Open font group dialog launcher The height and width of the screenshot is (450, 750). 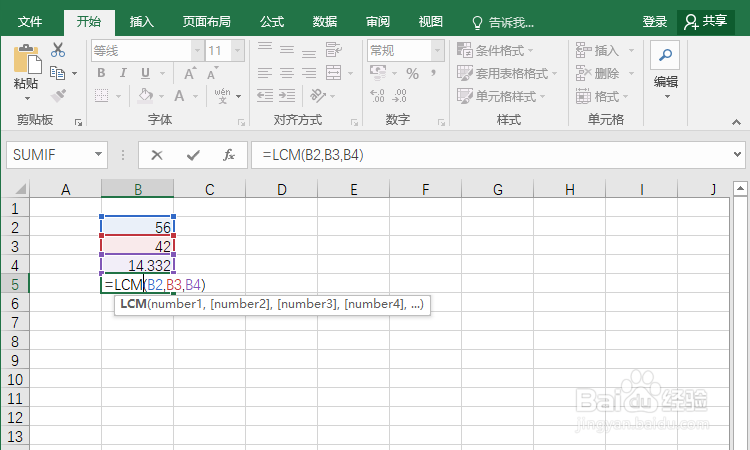tap(241, 122)
